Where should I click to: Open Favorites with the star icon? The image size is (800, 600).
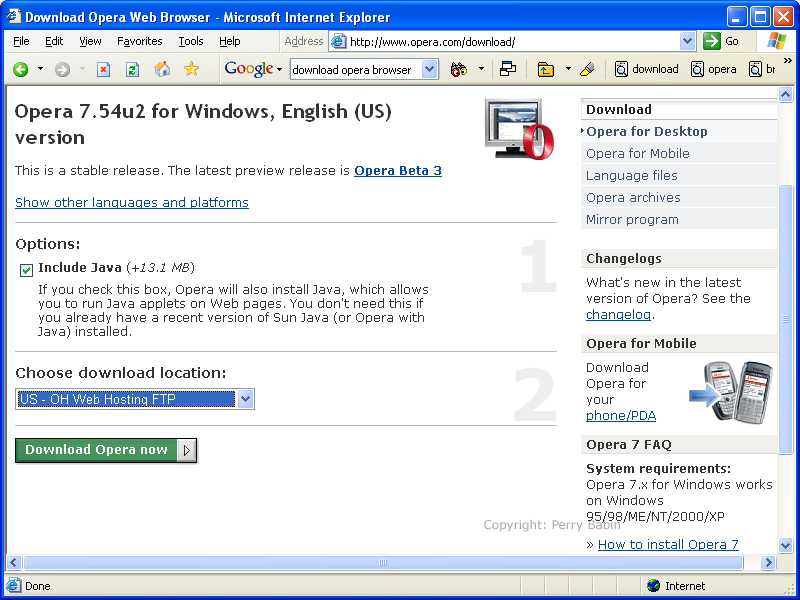click(191, 69)
